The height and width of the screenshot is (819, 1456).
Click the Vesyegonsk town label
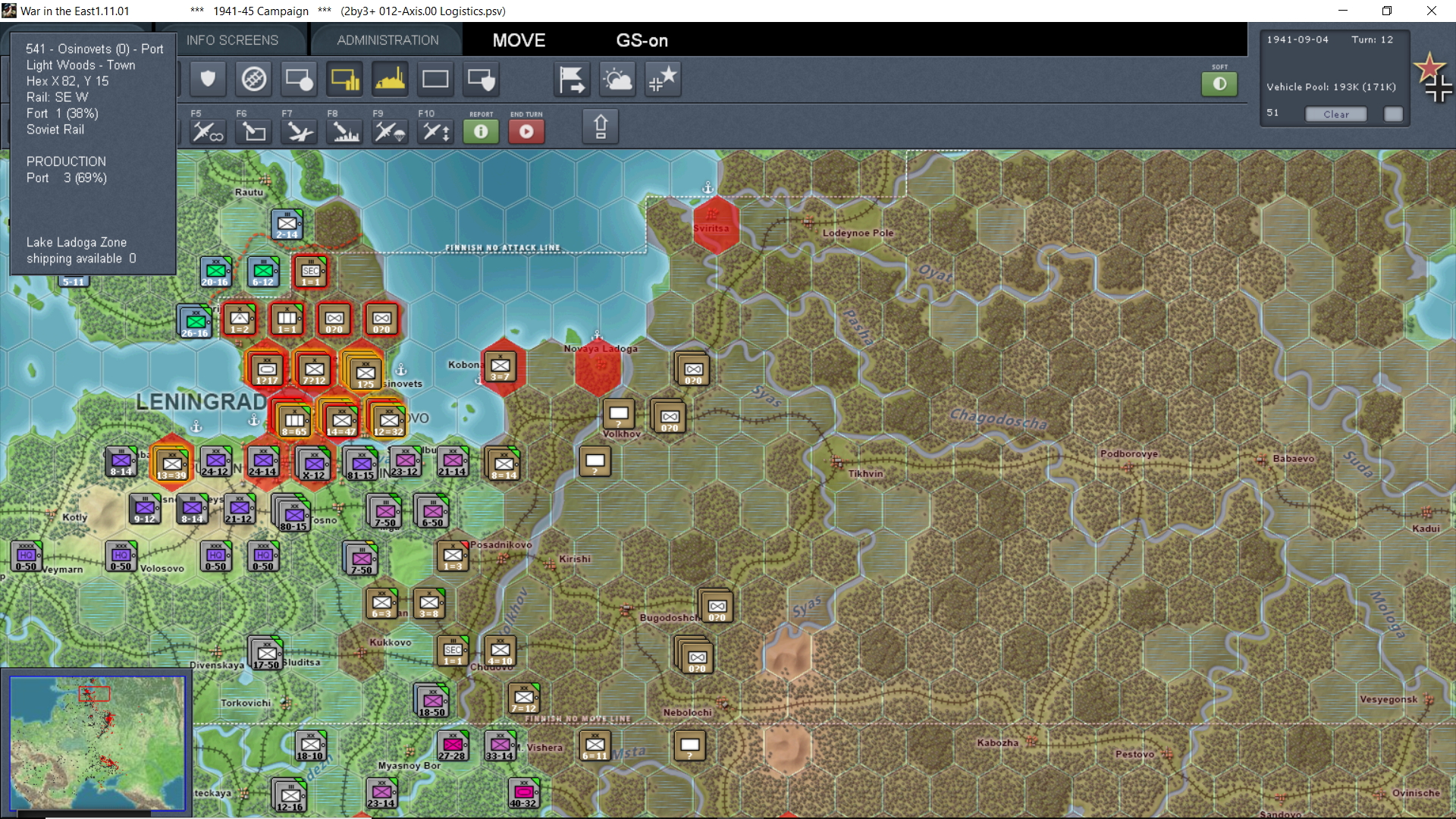coord(1389,700)
